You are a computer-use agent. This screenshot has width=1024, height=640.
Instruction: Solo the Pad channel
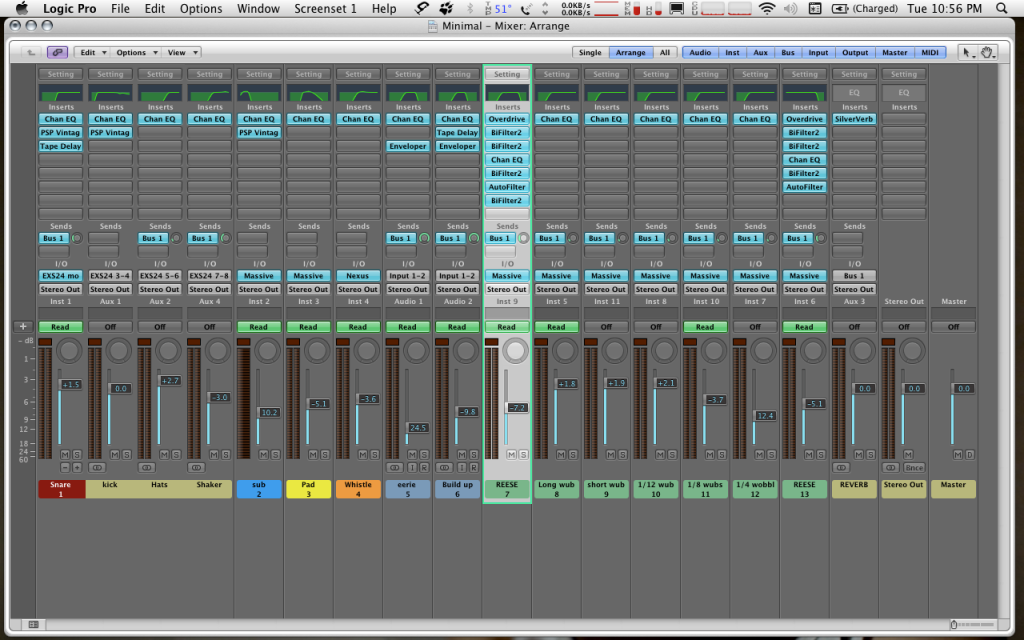[325, 455]
